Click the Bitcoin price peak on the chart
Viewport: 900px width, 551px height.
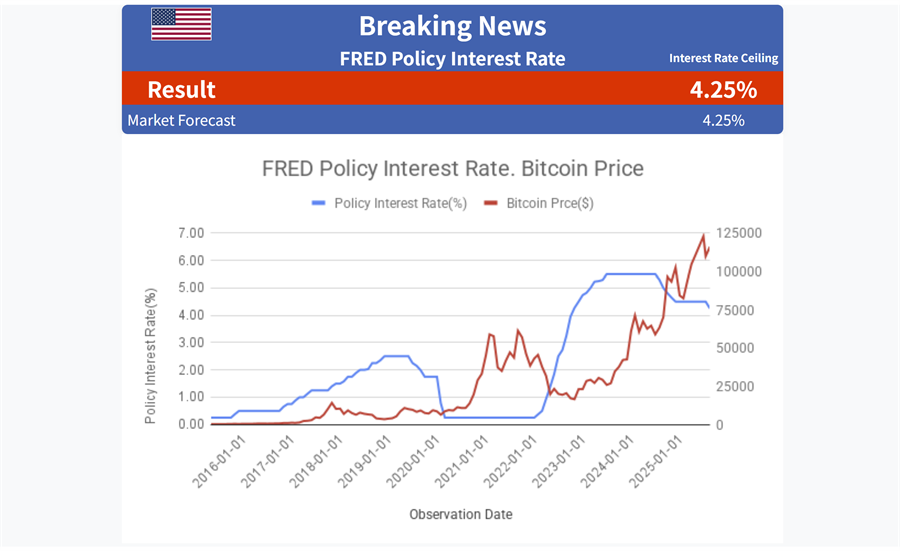tap(703, 236)
